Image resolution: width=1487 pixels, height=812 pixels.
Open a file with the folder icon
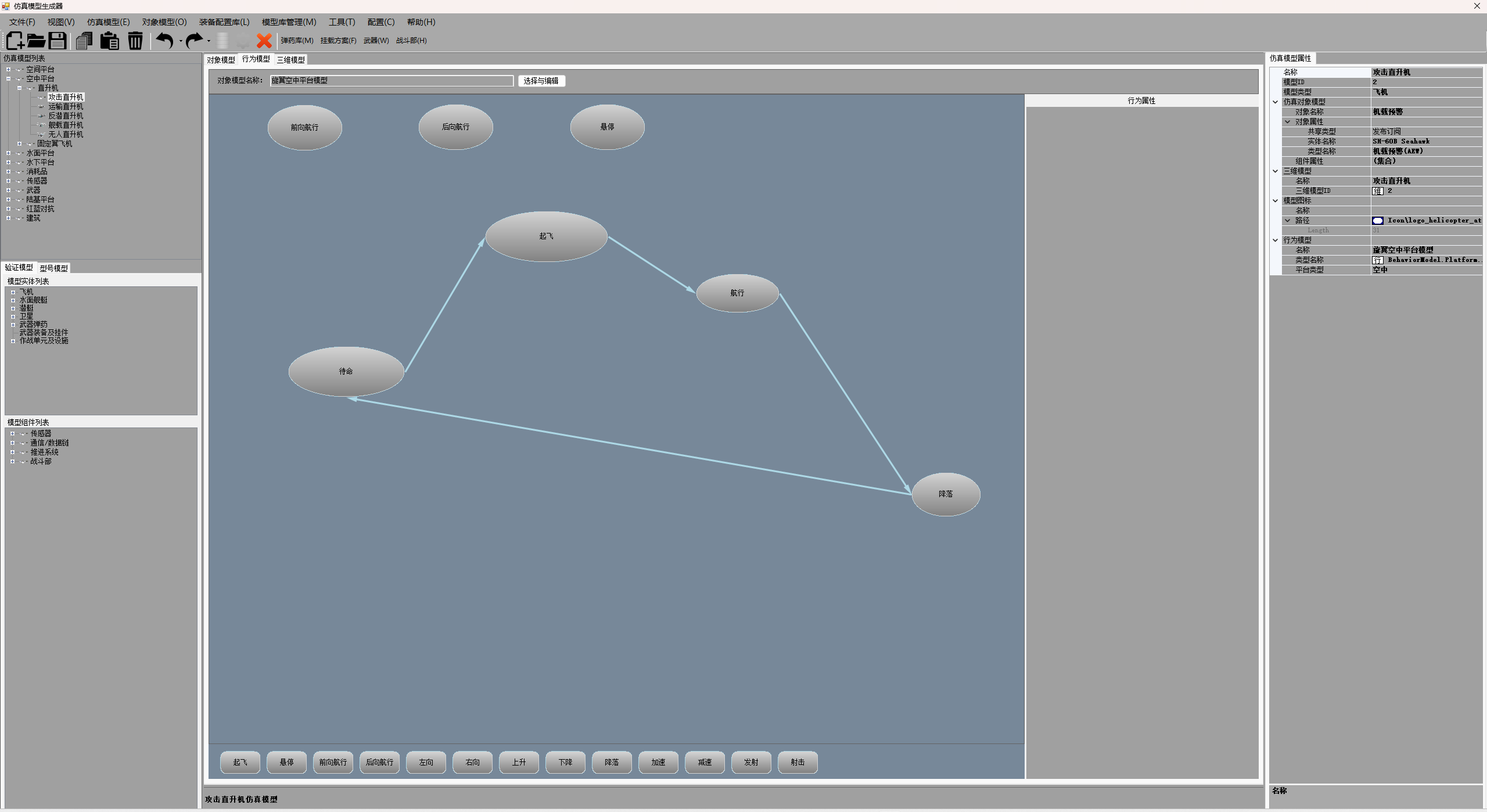(x=36, y=41)
